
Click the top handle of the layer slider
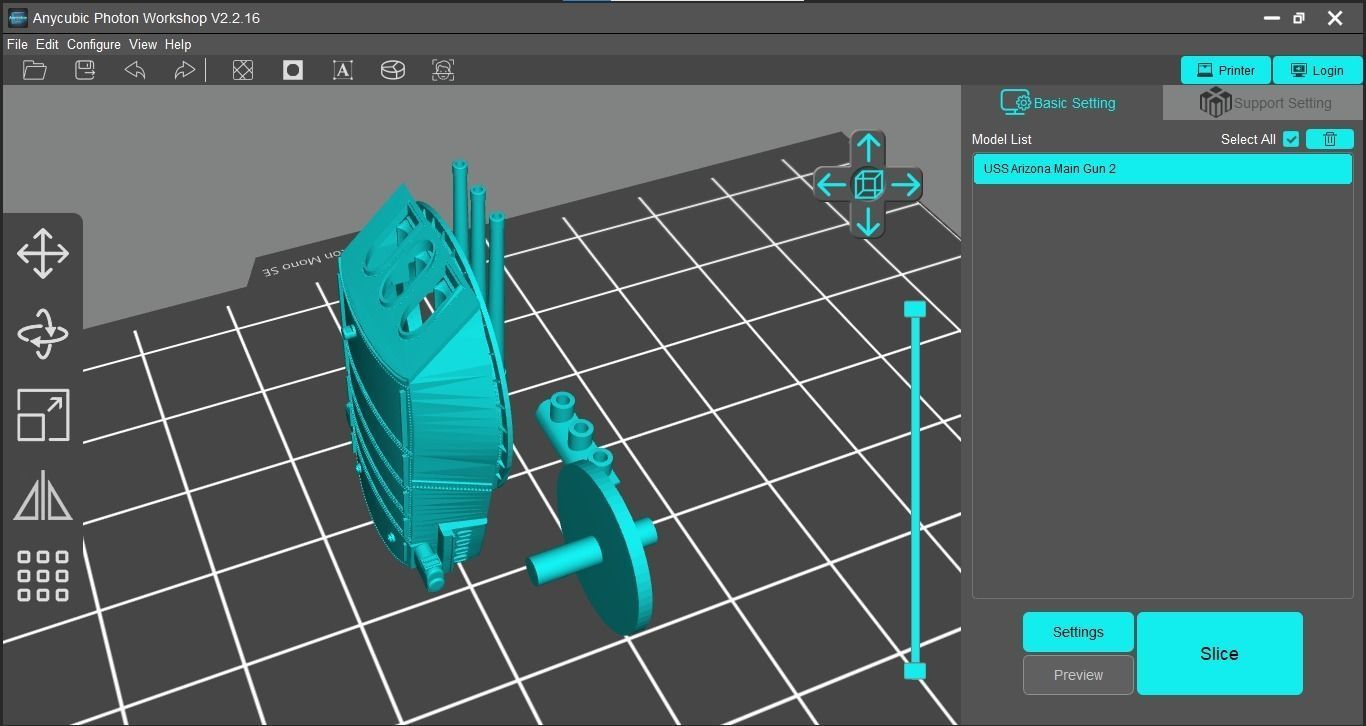pos(915,309)
